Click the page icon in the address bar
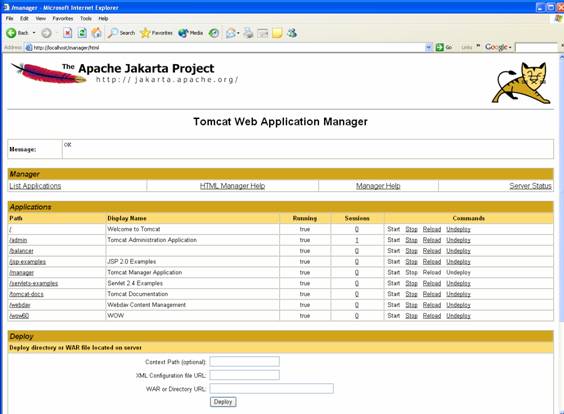564x414 pixels. point(29,47)
